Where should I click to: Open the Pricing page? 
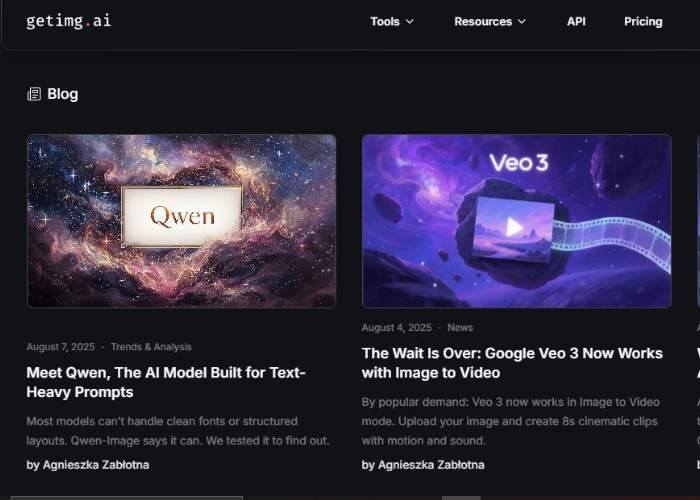[x=643, y=21]
